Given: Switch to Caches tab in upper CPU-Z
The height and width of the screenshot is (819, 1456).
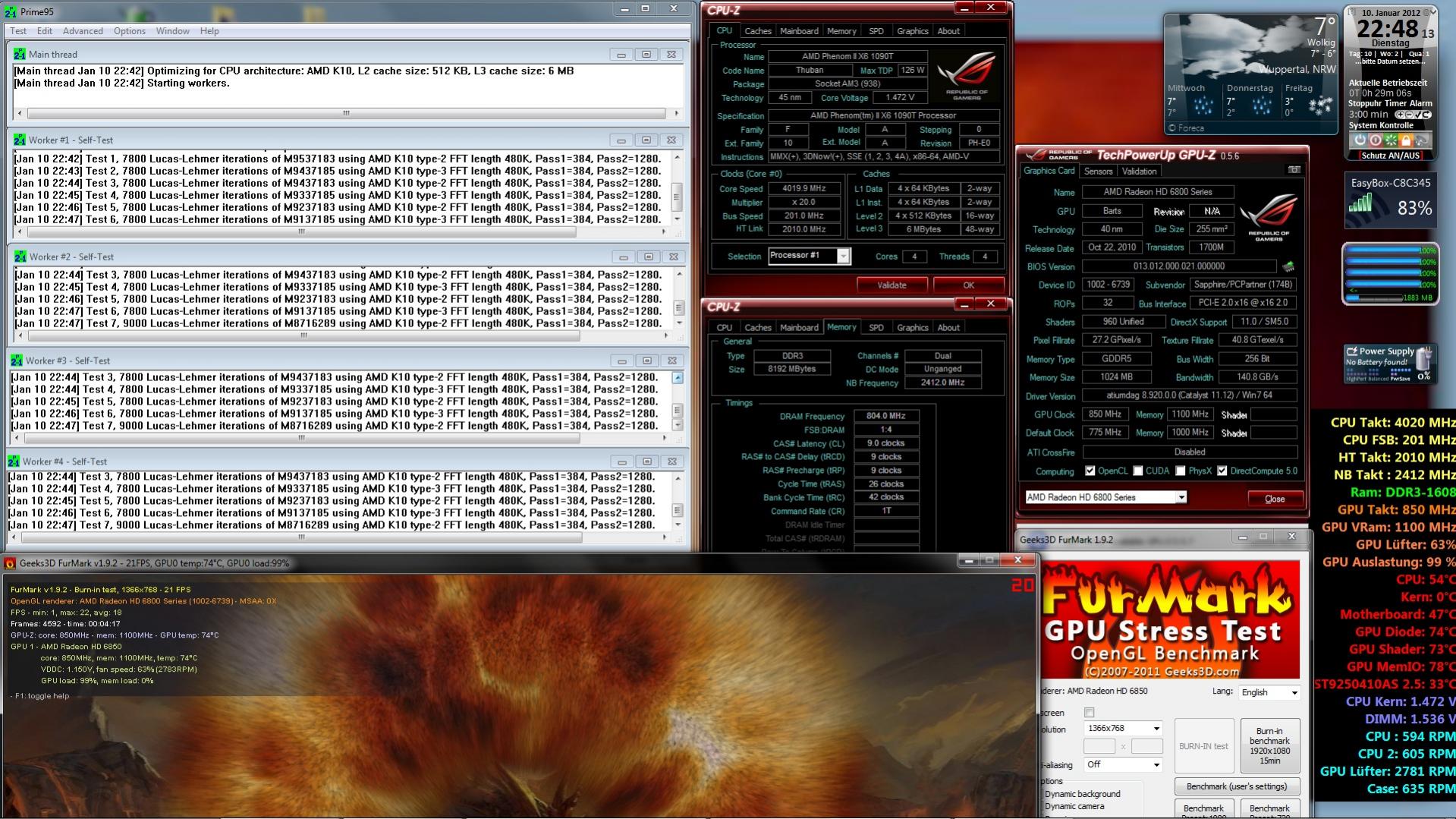Looking at the screenshot, I should [757, 31].
